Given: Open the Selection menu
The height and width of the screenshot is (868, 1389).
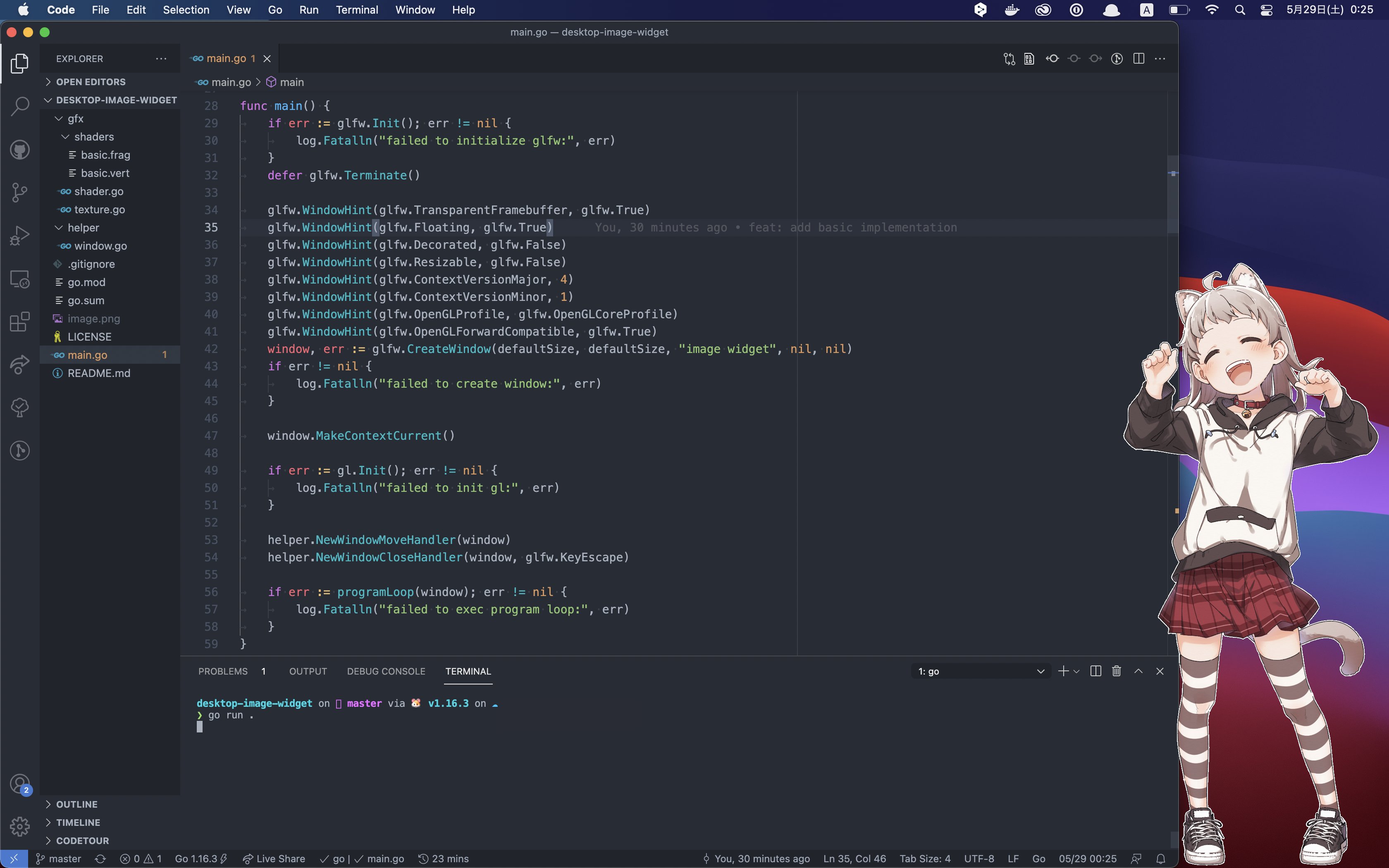Looking at the screenshot, I should click(x=186, y=10).
